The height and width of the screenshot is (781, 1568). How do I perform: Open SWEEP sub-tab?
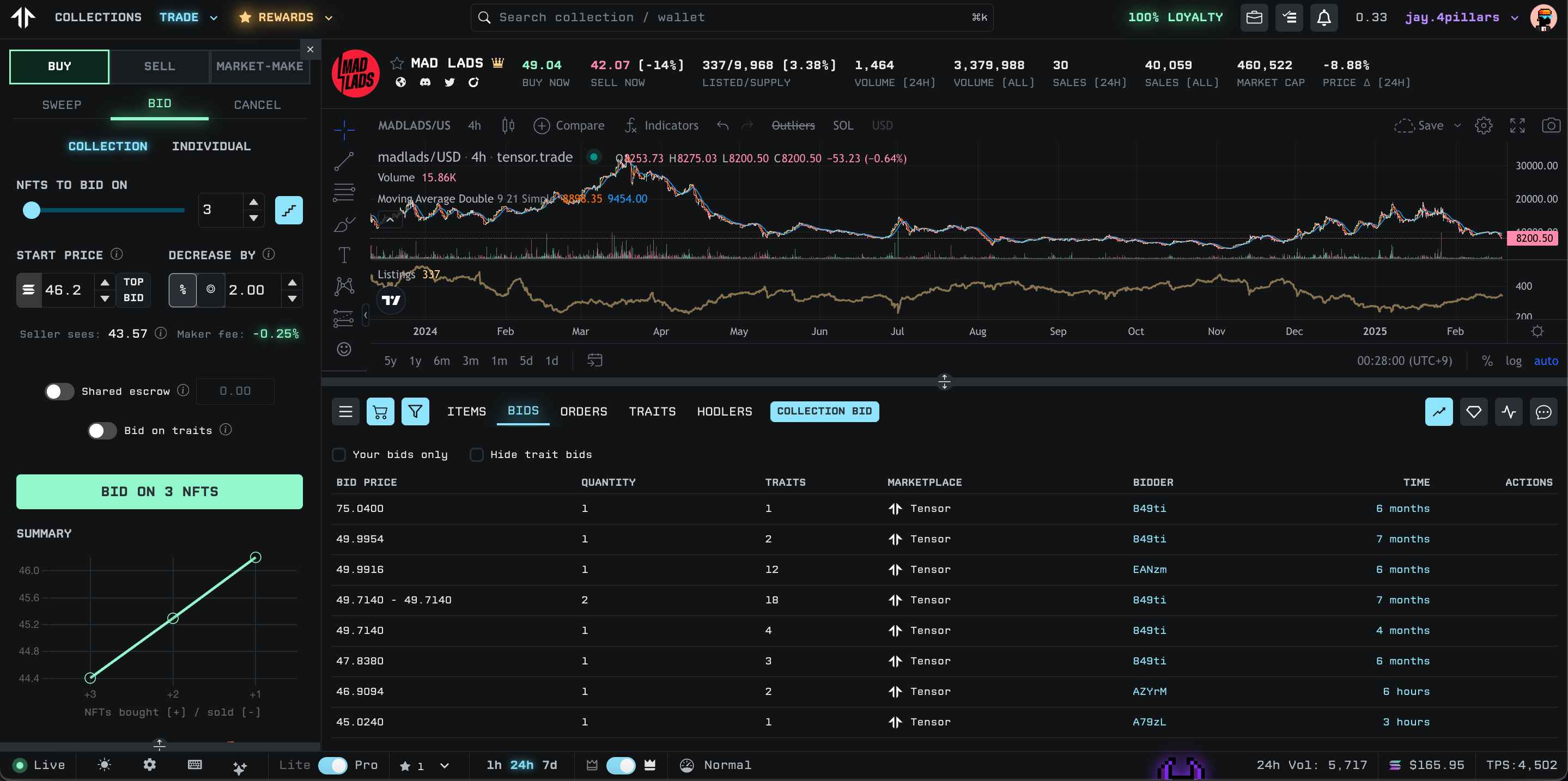(x=62, y=105)
